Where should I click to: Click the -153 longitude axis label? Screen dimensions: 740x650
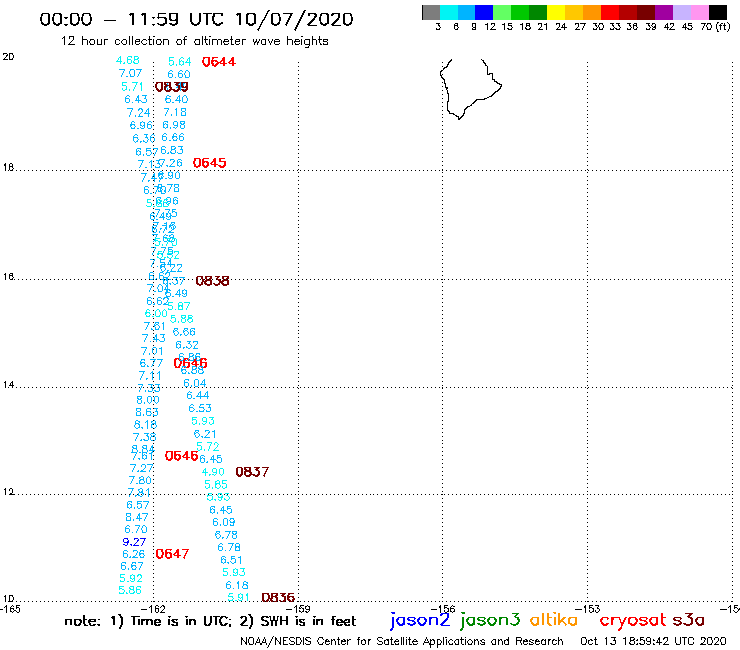[x=589, y=609]
